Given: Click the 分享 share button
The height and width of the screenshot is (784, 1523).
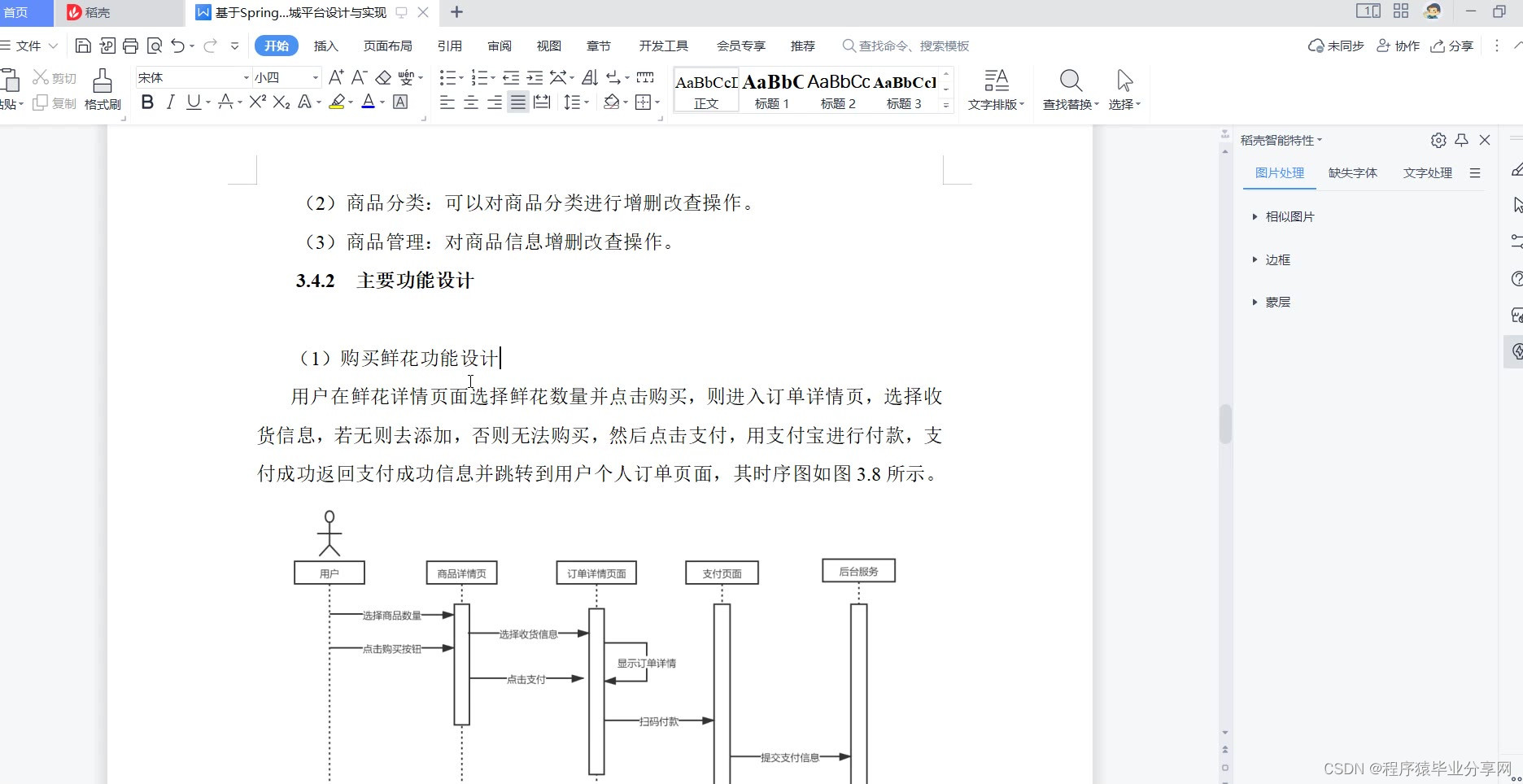Looking at the screenshot, I should coord(1452,46).
